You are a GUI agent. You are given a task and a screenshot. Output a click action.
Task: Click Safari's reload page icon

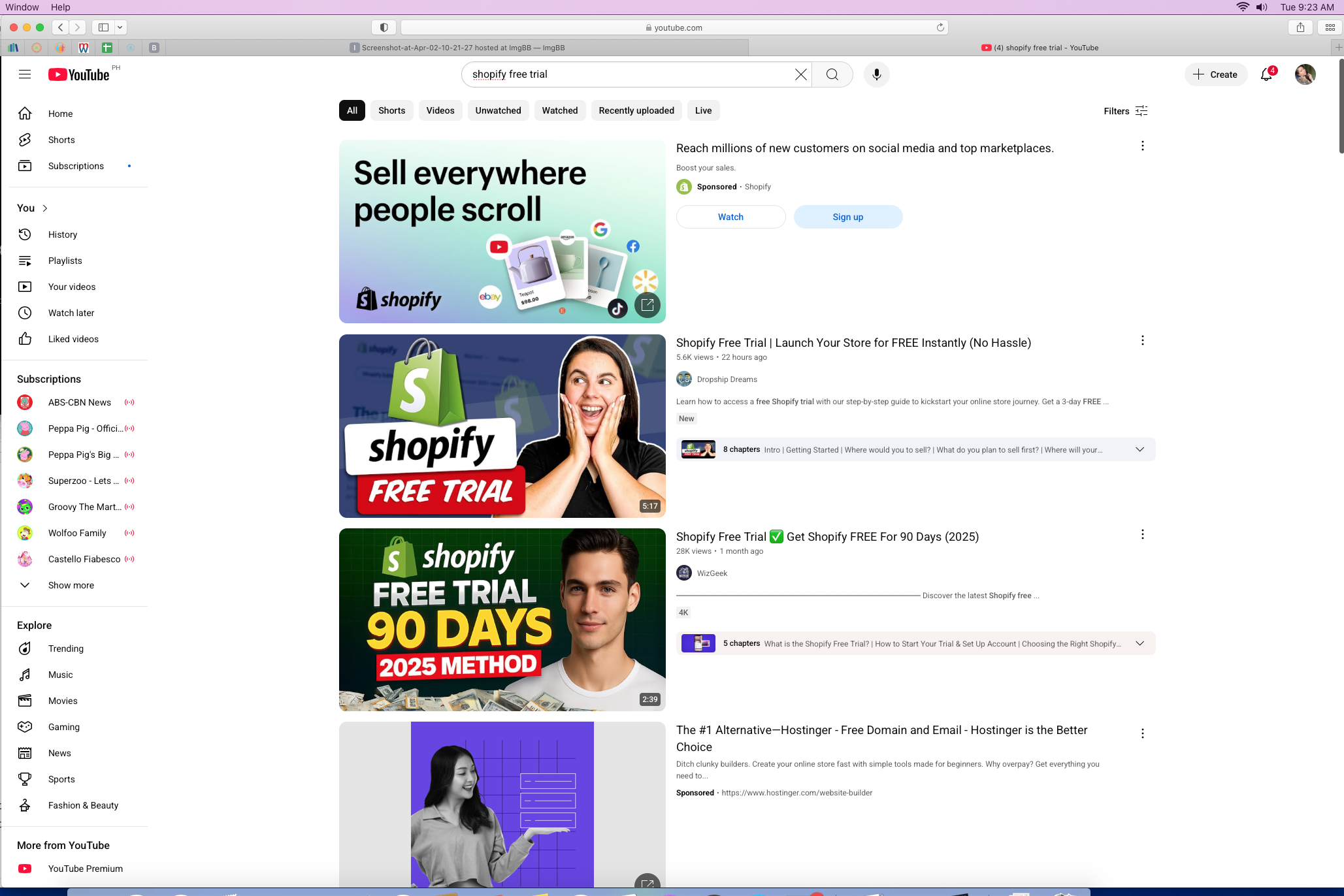[x=940, y=27]
